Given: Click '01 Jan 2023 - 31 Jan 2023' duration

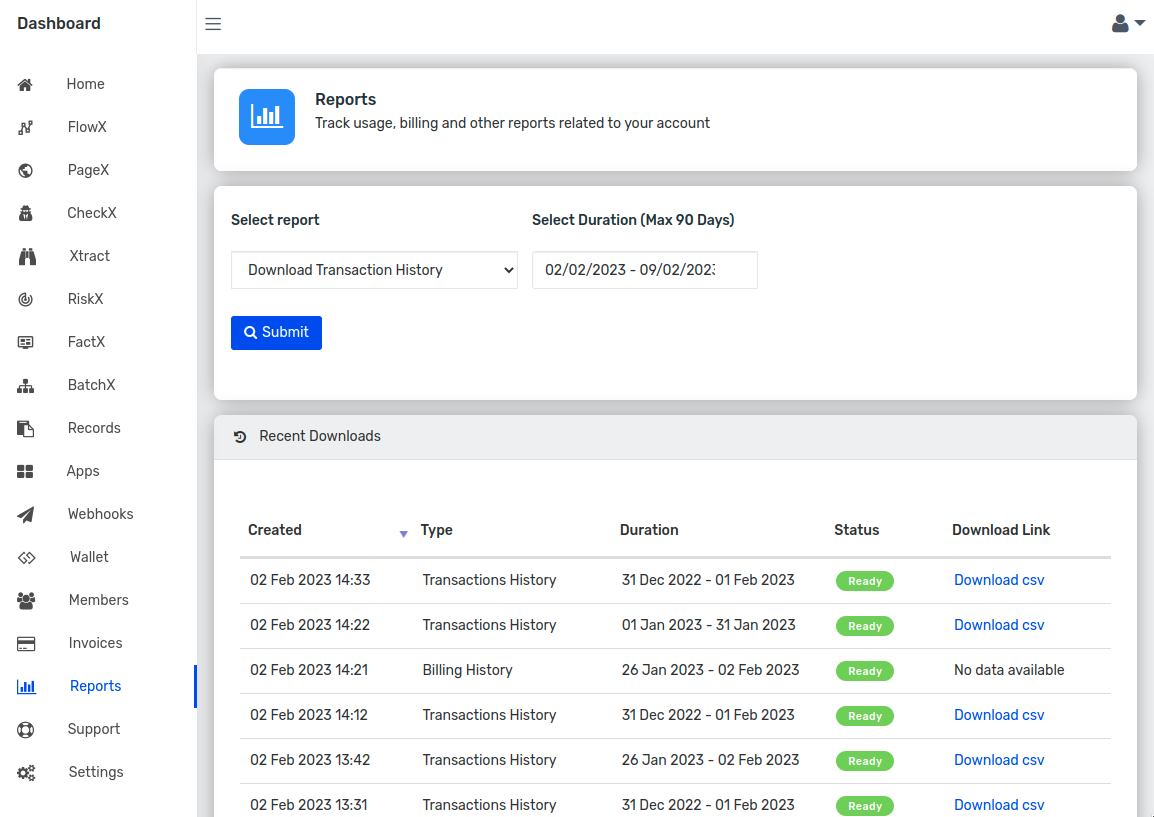Looking at the screenshot, I should (708, 625).
